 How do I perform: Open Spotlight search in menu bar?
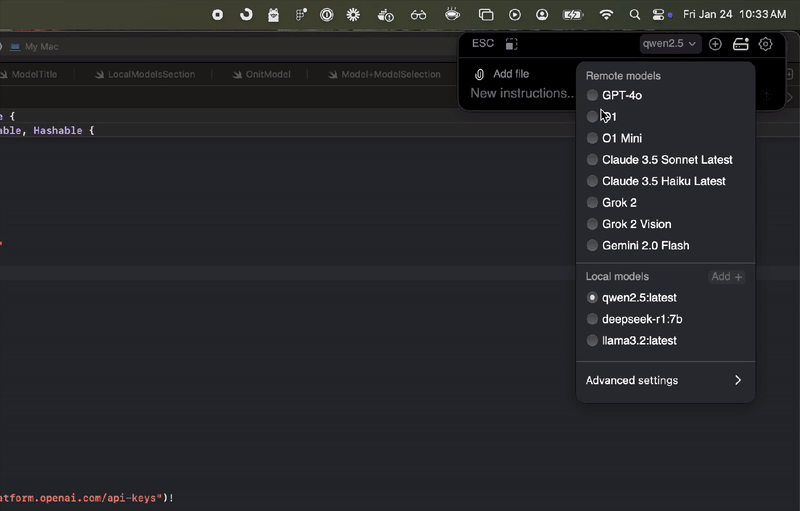coord(634,15)
